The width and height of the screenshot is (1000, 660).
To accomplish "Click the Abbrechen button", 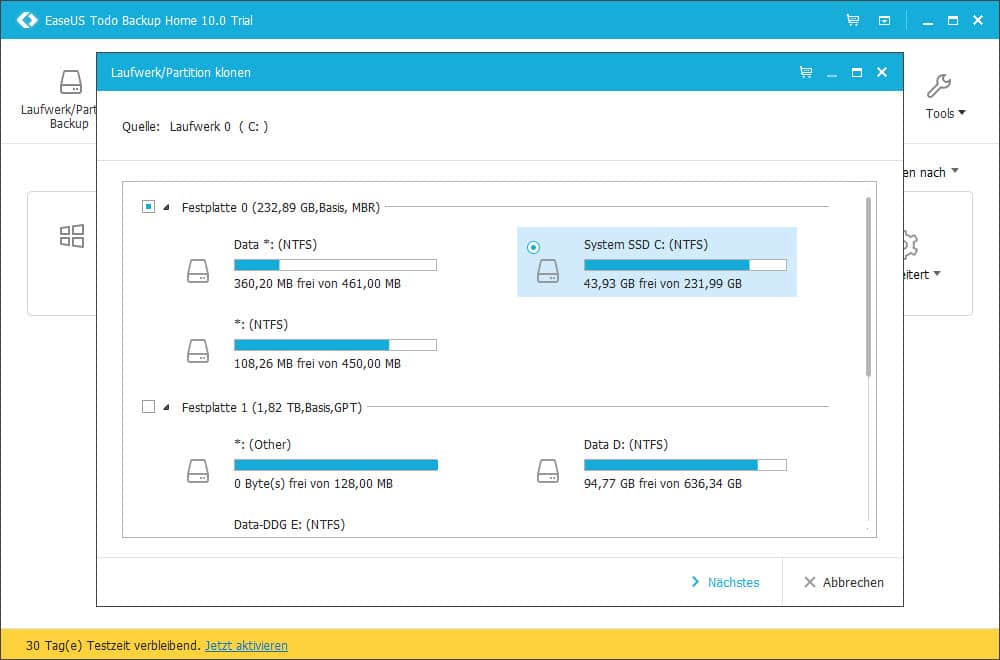I will 844,582.
